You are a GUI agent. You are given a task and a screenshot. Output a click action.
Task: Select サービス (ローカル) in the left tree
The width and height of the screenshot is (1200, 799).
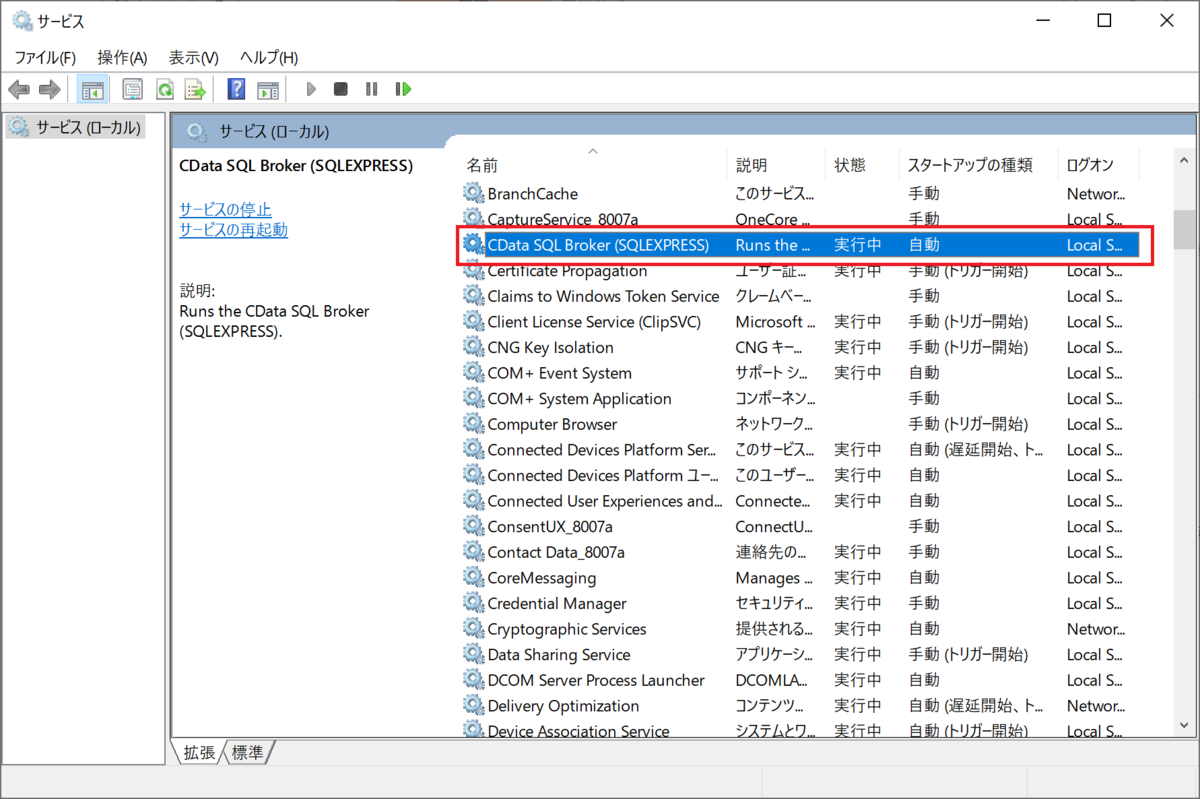[88, 127]
